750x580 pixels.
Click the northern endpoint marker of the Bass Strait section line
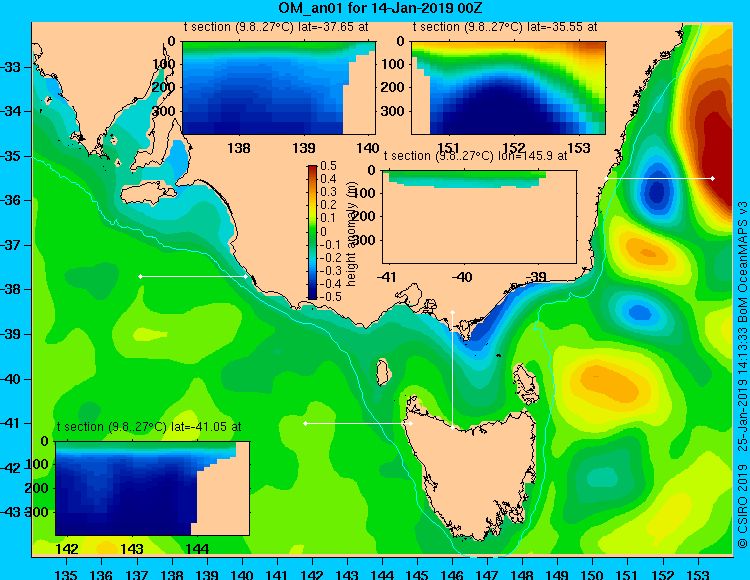(x=452, y=312)
